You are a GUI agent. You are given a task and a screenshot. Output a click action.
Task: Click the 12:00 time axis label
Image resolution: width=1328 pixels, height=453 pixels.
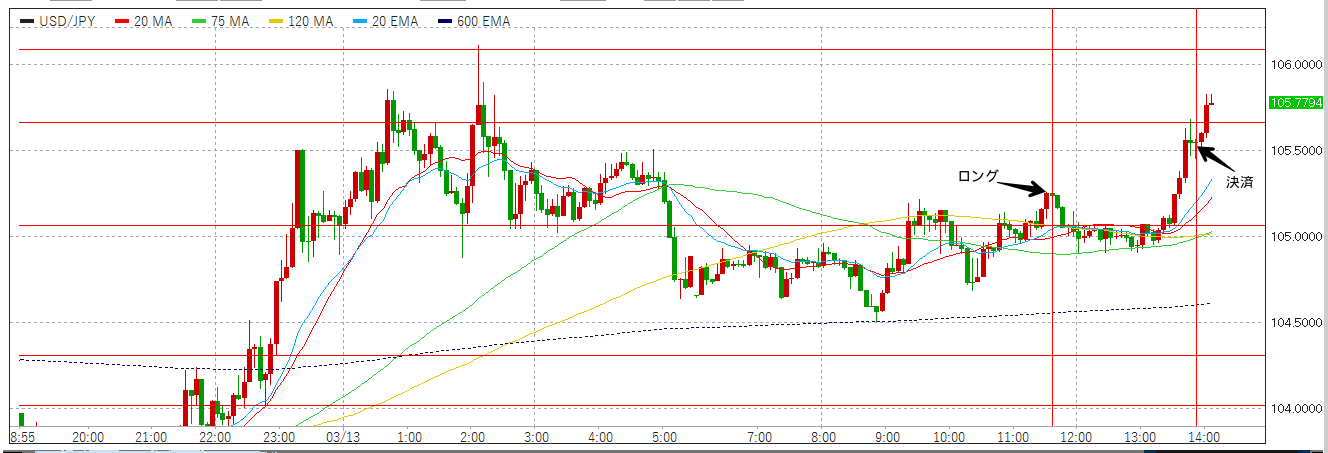(x=1077, y=437)
